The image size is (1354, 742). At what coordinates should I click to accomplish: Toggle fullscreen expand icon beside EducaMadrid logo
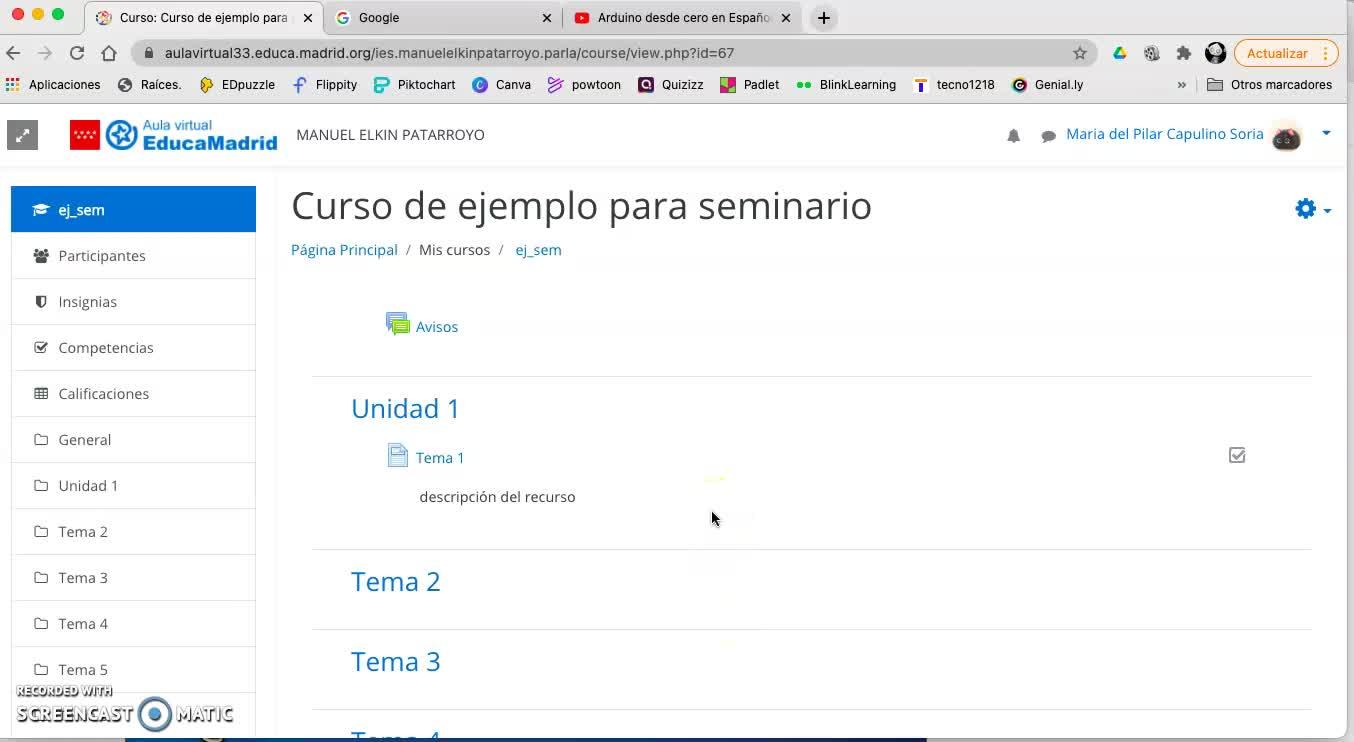(22, 135)
